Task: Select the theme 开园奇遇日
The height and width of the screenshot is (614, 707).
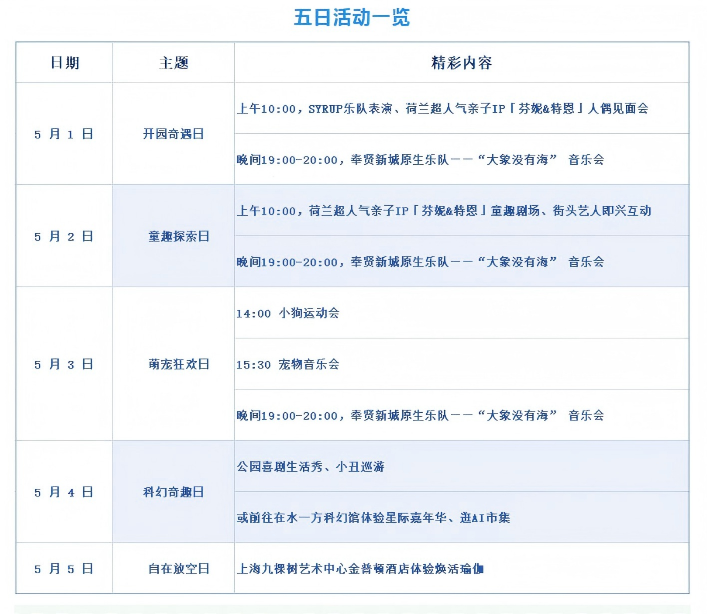Action: pyautogui.click(x=174, y=134)
